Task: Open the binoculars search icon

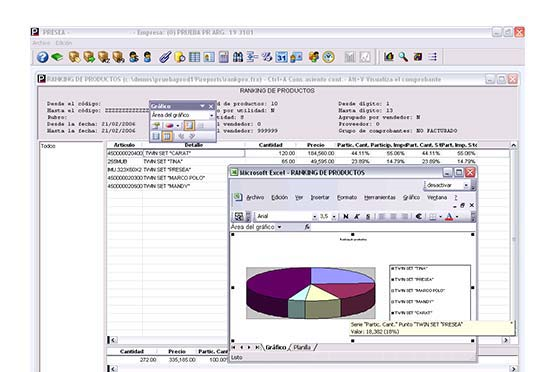Action: (238, 57)
